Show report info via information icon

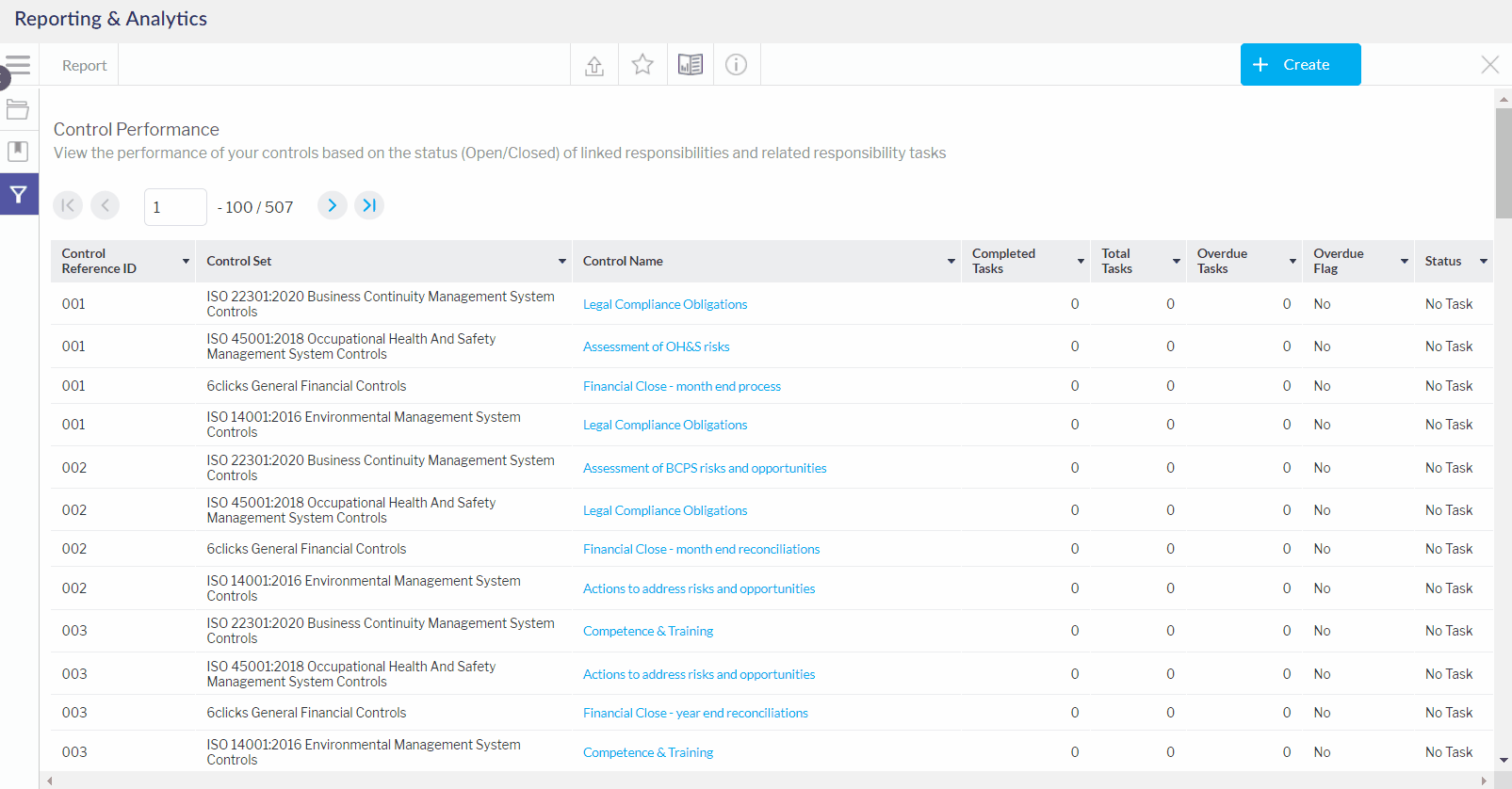tap(737, 65)
